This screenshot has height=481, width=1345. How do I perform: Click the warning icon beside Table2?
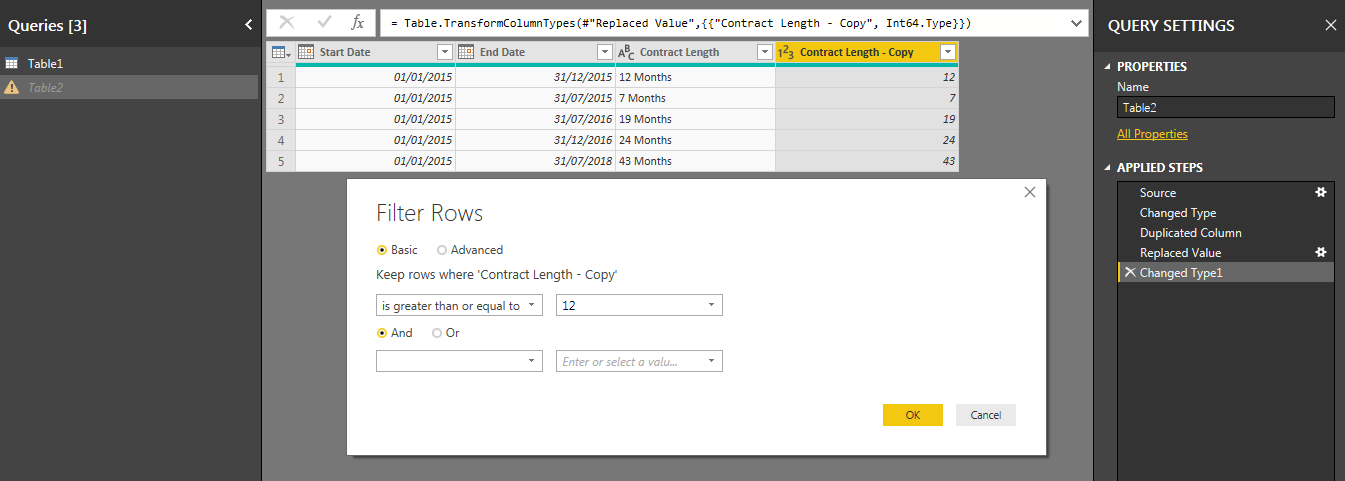click(x=12, y=87)
